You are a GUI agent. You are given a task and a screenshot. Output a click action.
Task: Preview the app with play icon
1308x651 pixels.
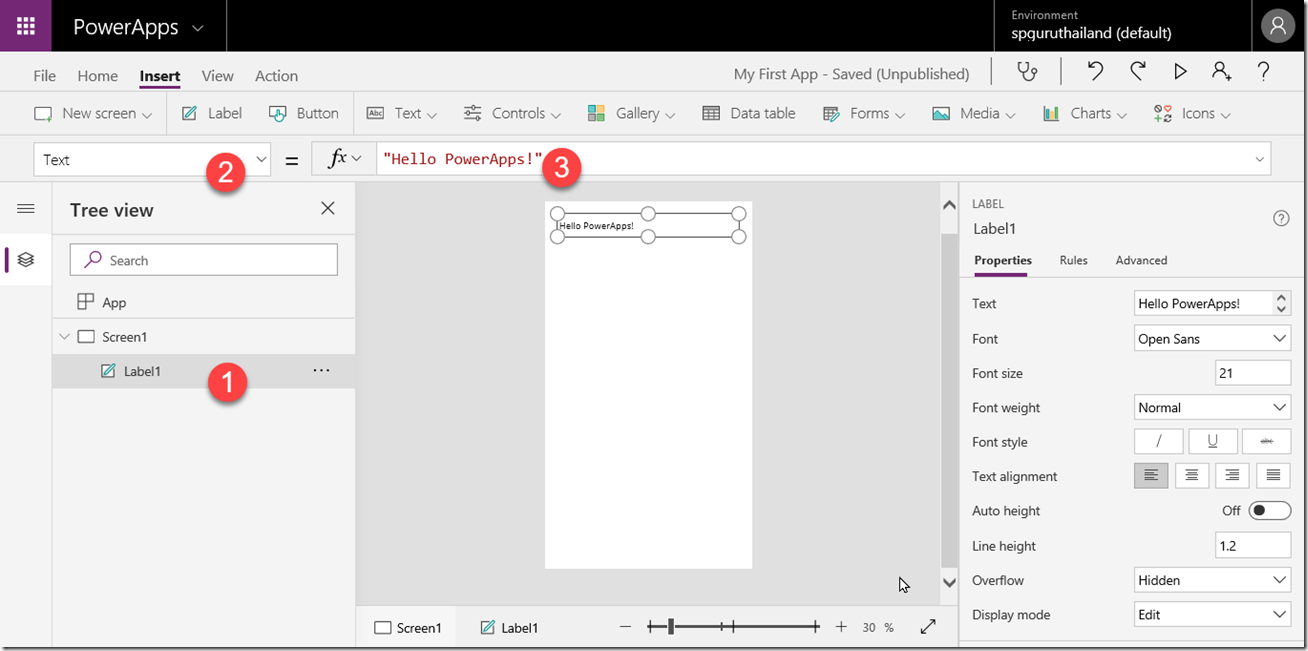click(x=1180, y=72)
